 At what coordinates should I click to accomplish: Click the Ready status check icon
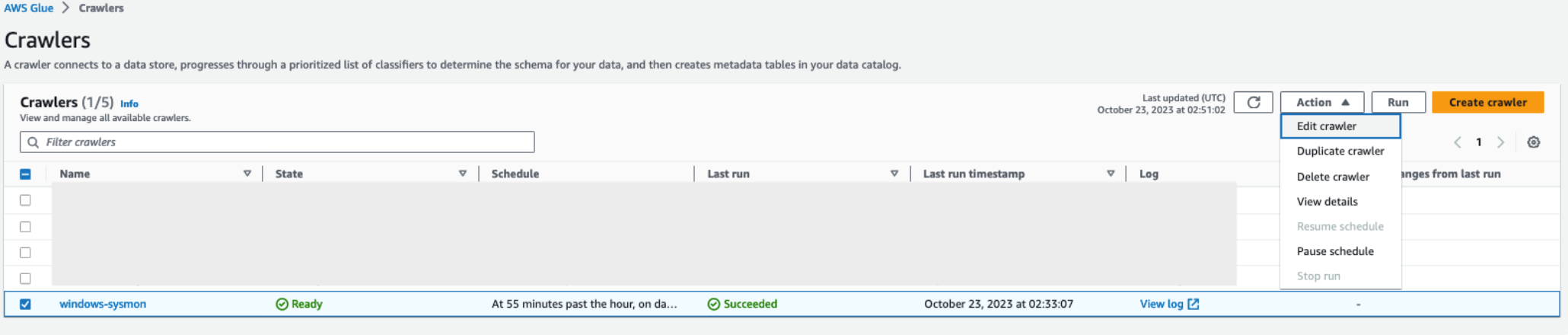coord(282,304)
